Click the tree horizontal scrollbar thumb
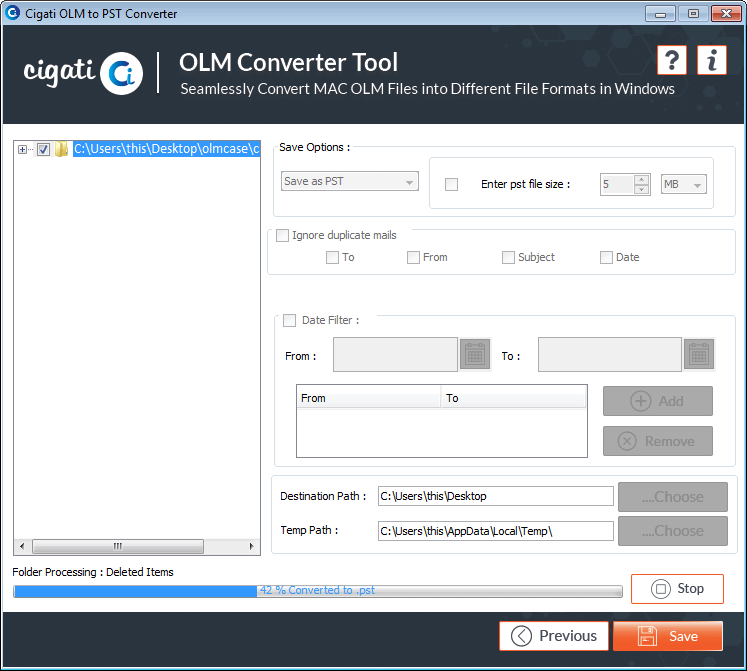This screenshot has width=747, height=671. [x=118, y=546]
